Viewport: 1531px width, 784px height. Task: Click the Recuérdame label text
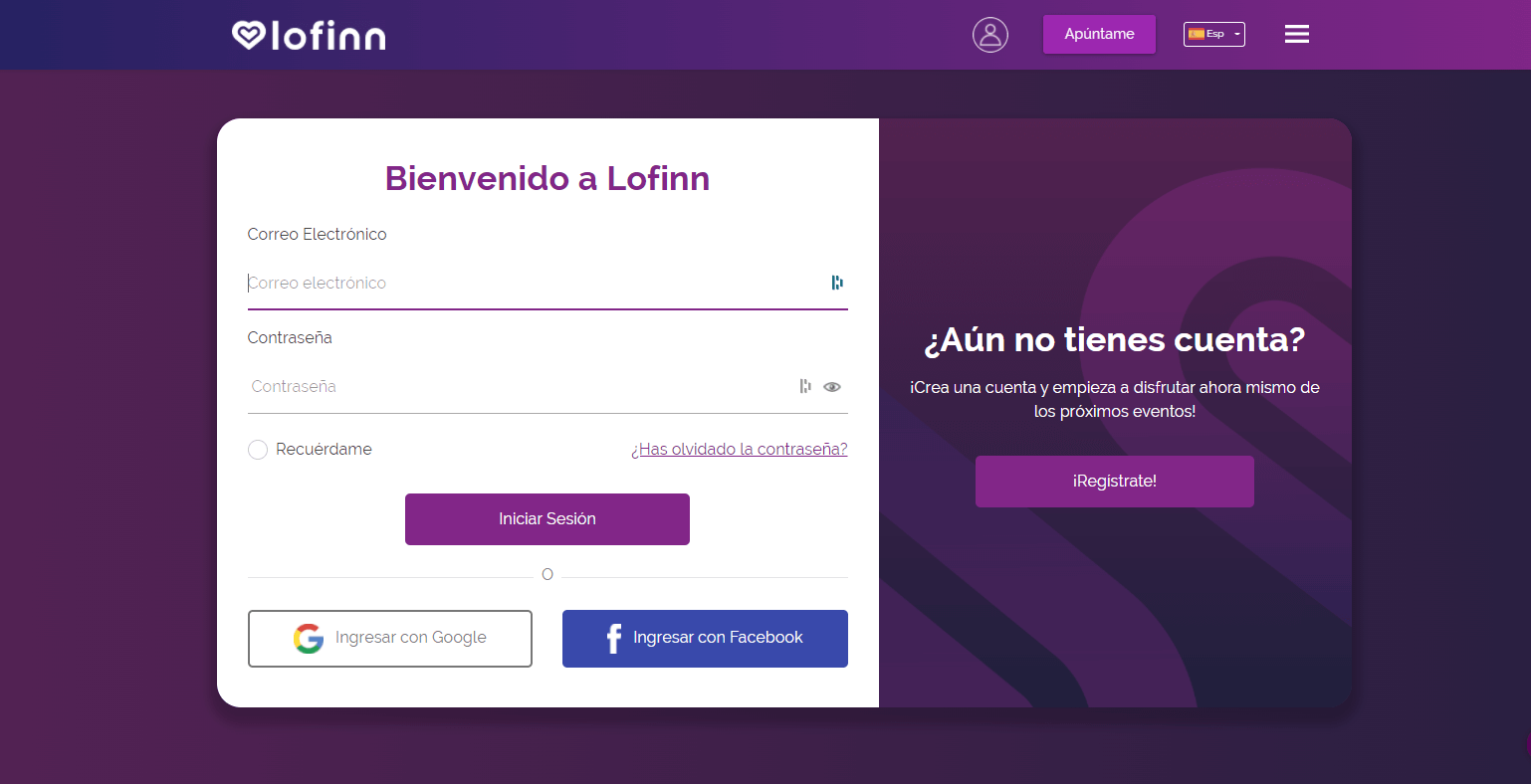(324, 450)
